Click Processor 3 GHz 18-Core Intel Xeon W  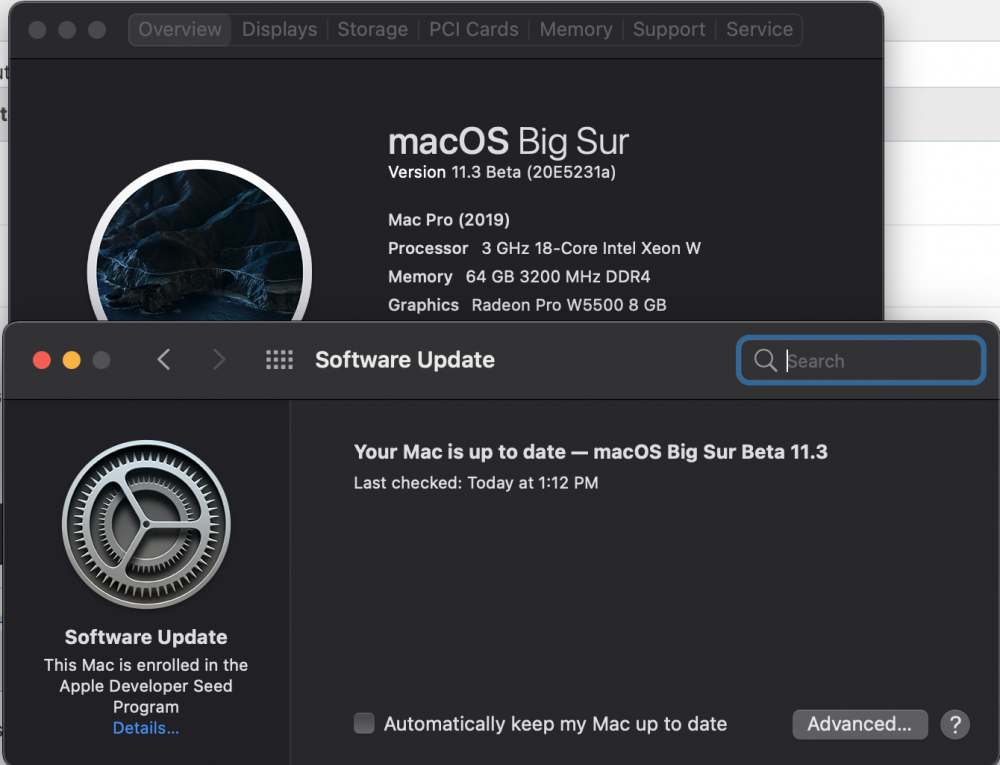coord(544,248)
